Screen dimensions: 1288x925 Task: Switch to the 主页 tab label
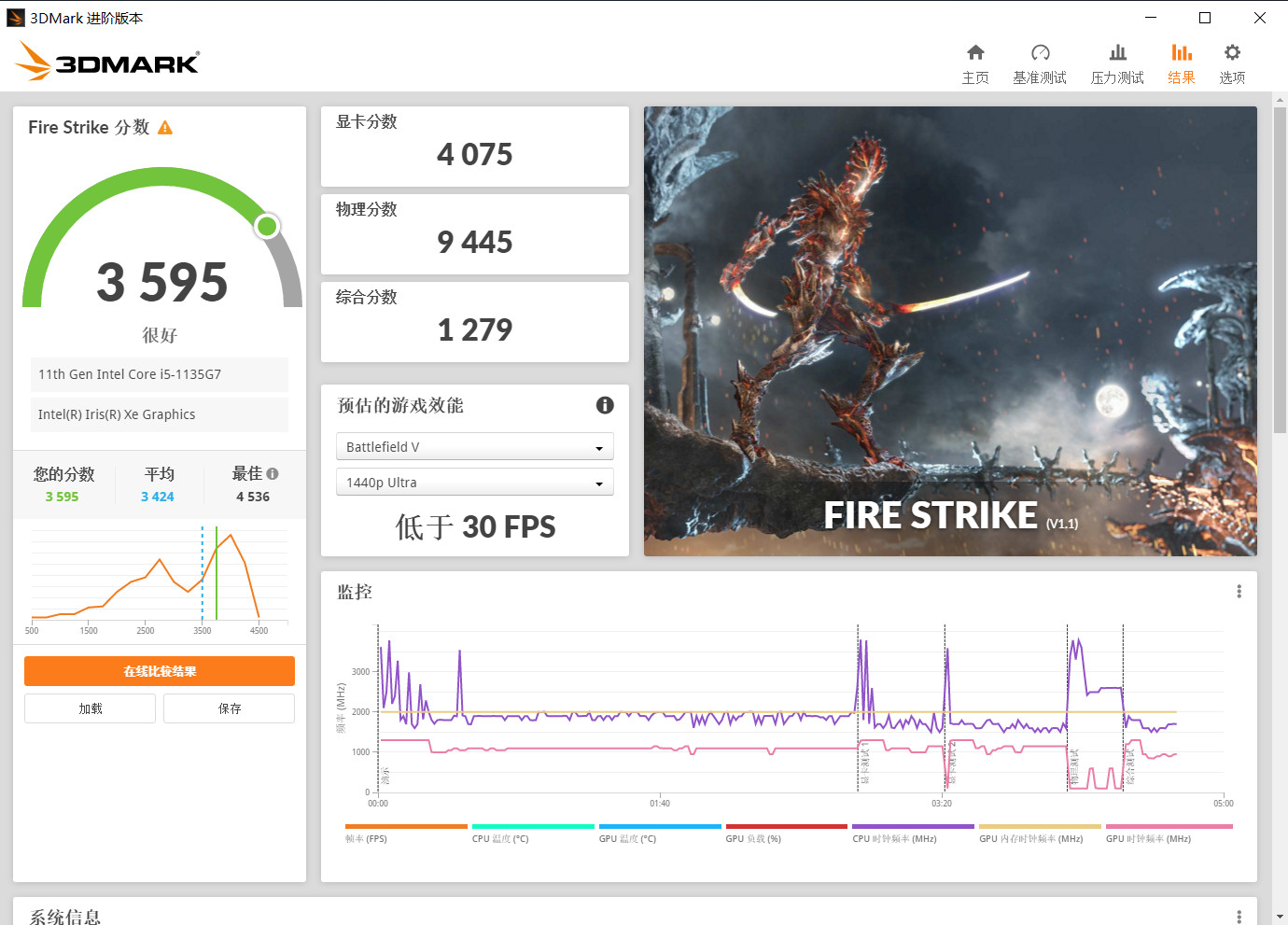coord(975,77)
